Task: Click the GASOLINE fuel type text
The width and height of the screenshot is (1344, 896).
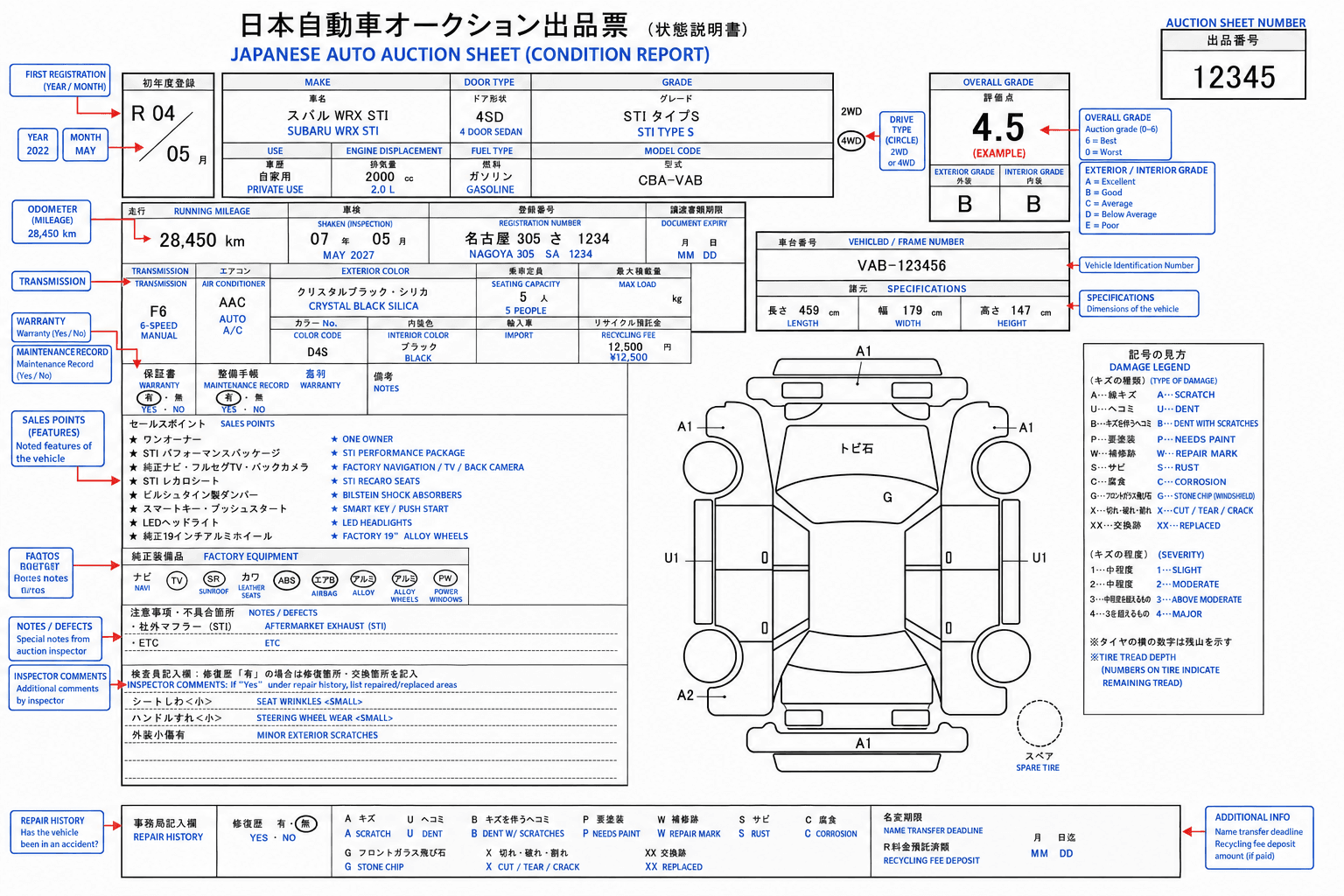Action: (490, 190)
